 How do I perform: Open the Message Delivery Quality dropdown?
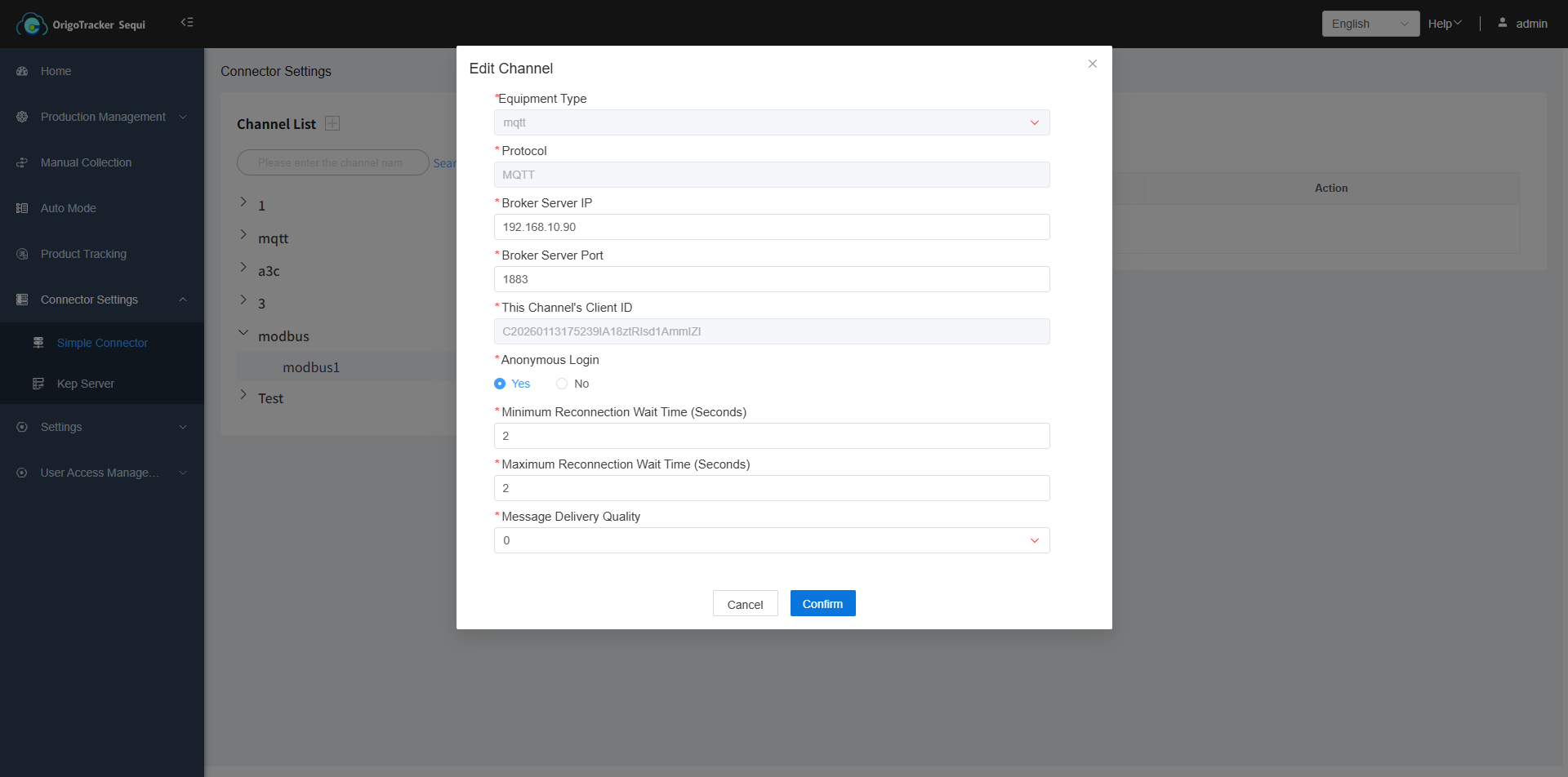771,540
